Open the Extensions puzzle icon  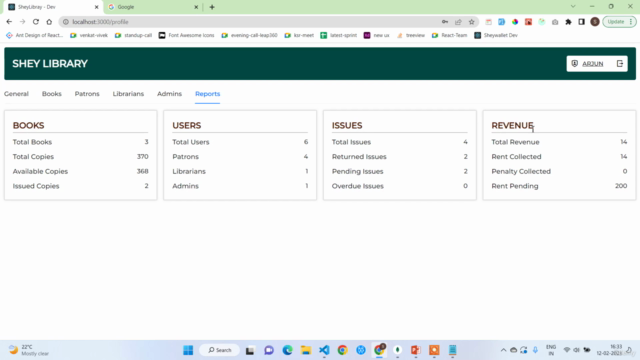click(x=568, y=22)
